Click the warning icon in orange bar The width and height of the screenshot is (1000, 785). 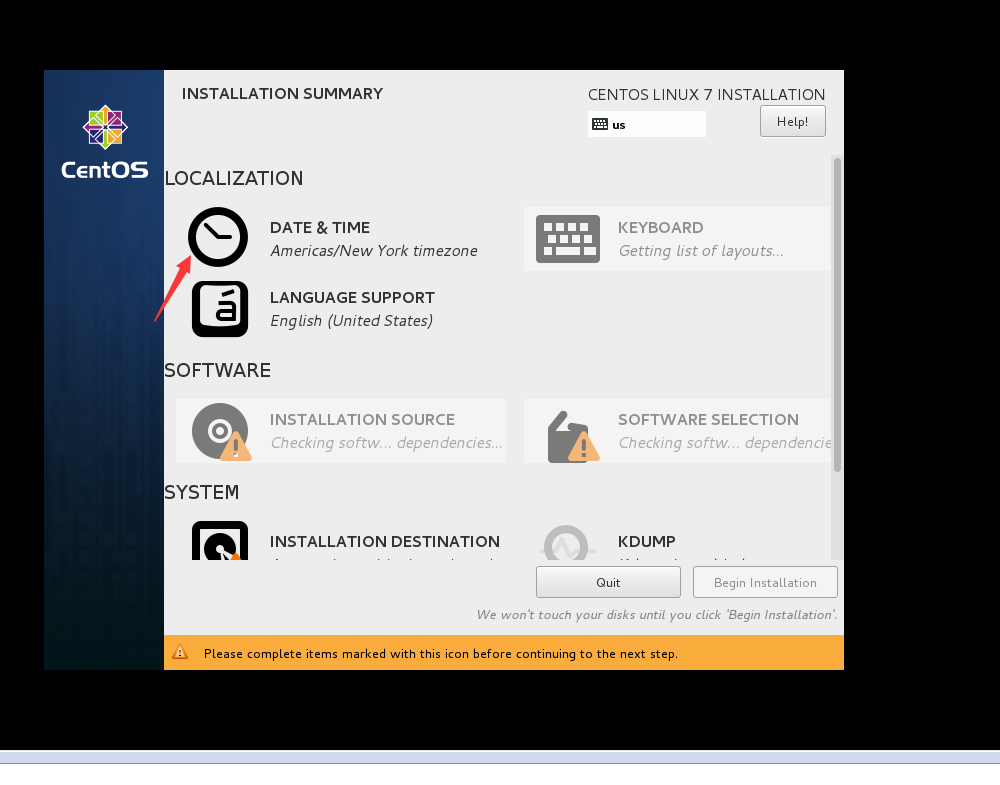(x=180, y=652)
